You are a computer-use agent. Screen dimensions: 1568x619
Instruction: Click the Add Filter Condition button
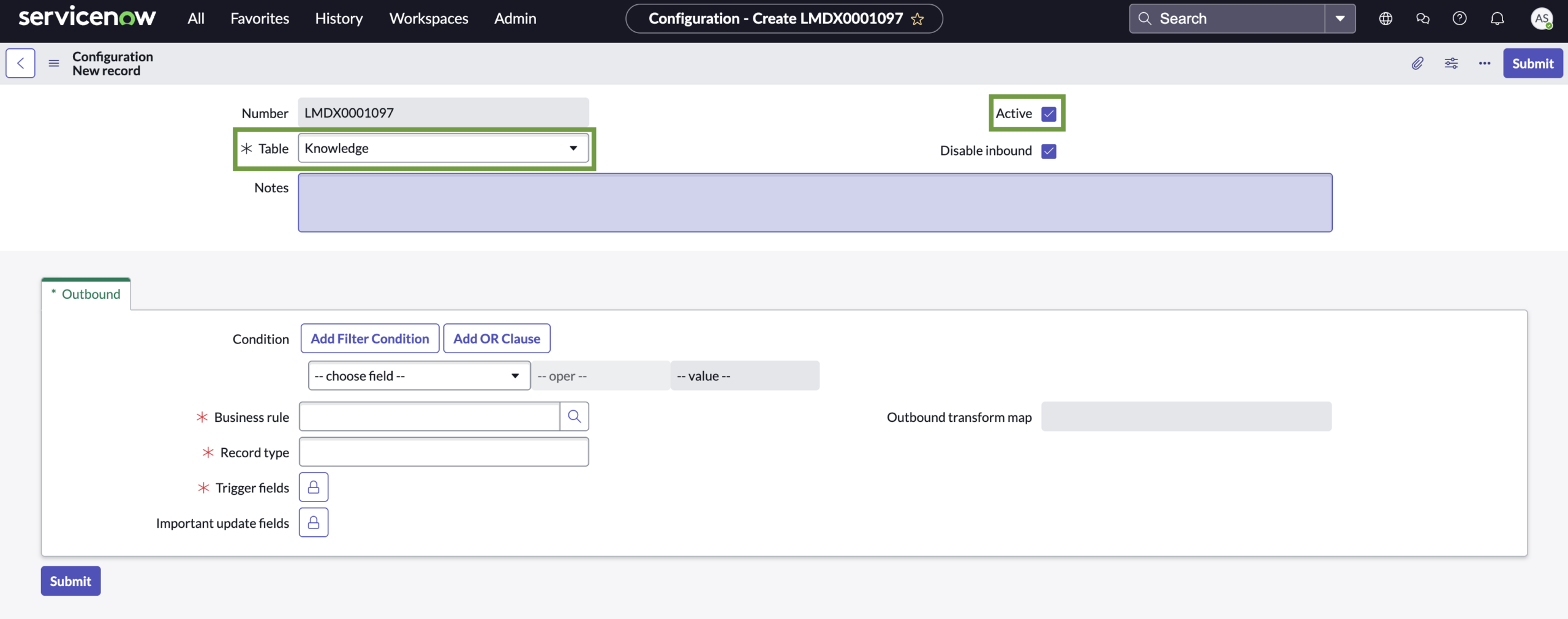369,338
